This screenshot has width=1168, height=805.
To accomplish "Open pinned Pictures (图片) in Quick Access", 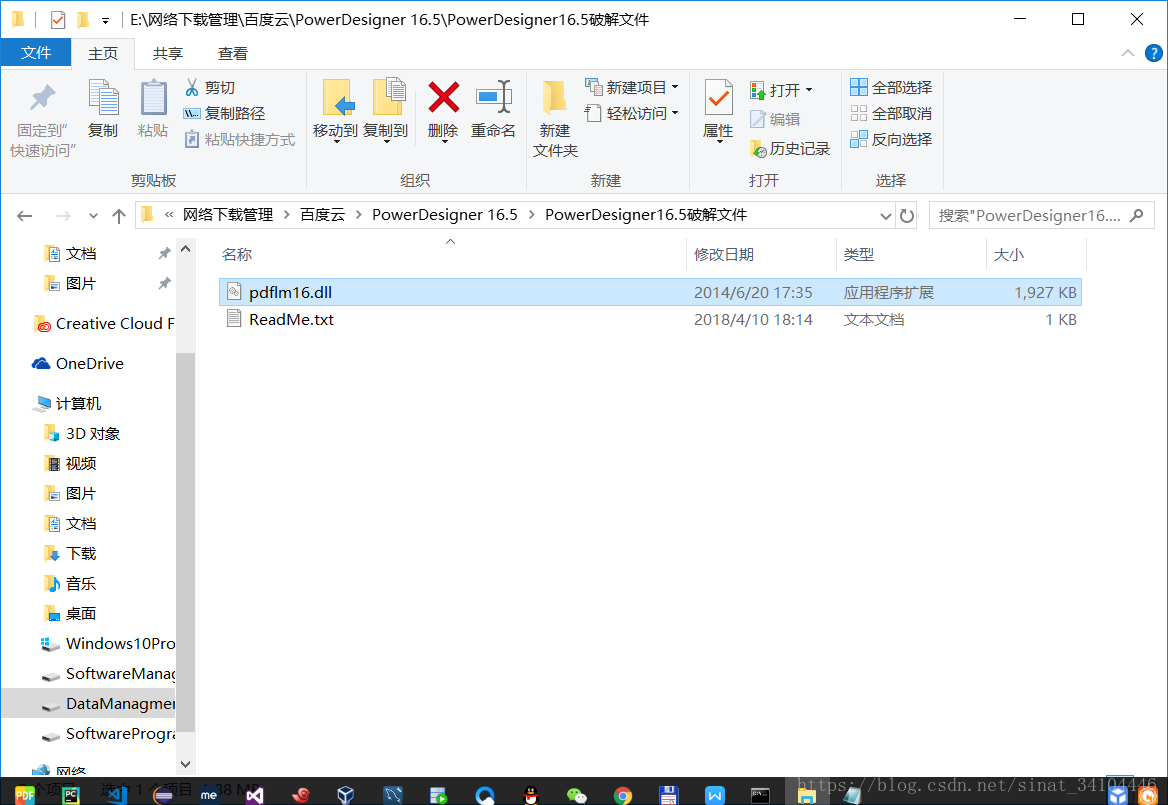I will click(x=80, y=284).
